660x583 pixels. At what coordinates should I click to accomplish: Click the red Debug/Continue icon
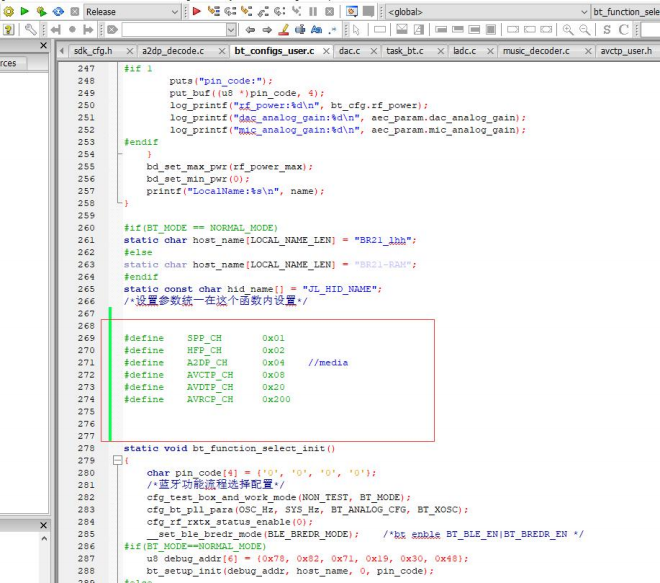pos(197,11)
